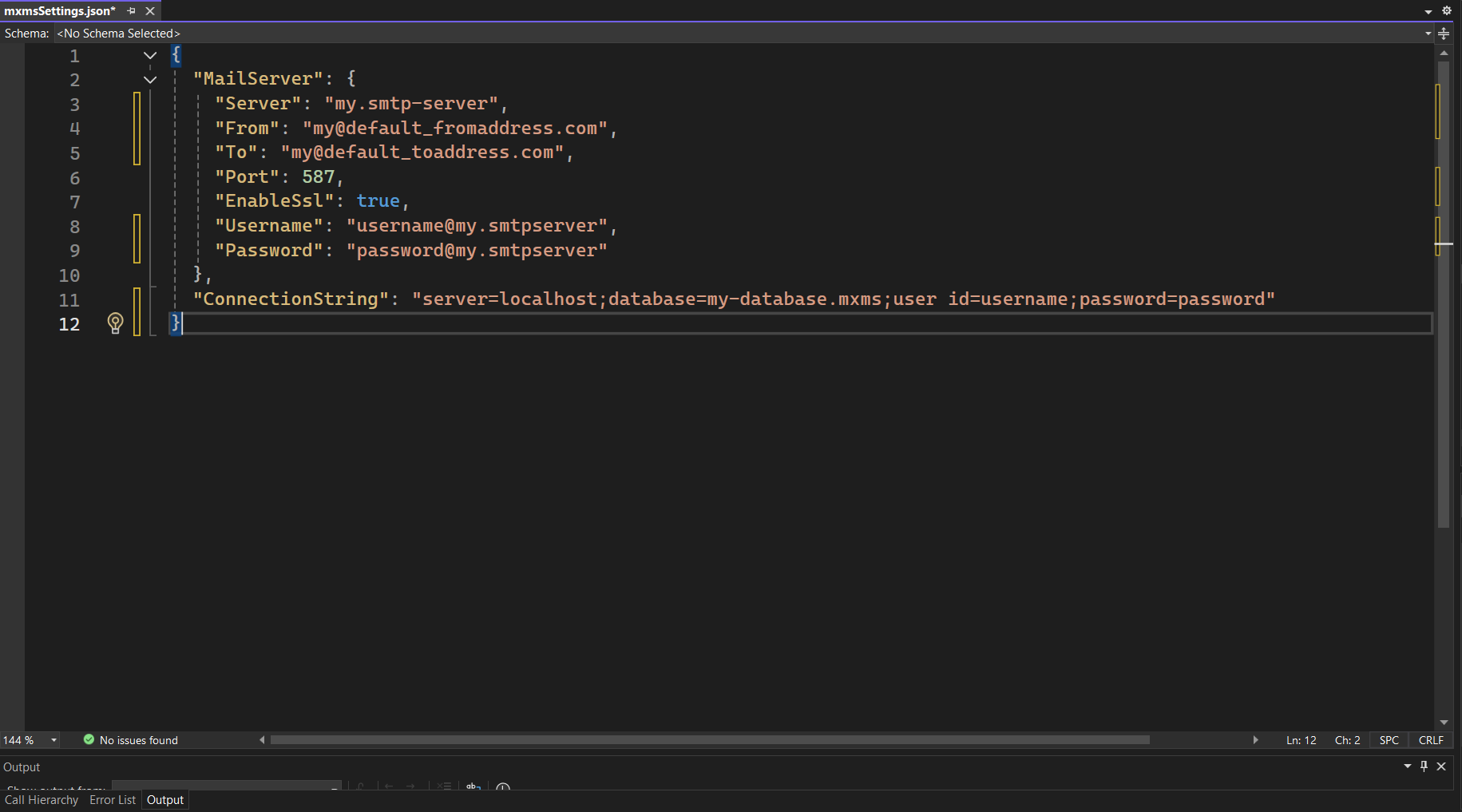Image resolution: width=1462 pixels, height=812 pixels.
Task: Collapse the MailServer block on line 2
Action: click(x=150, y=80)
